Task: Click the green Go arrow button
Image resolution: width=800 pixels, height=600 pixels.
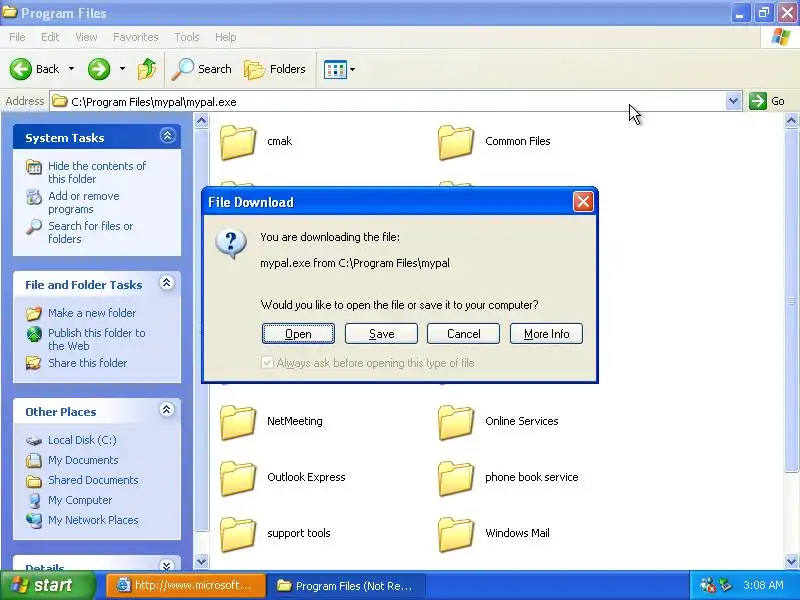Action: (x=758, y=101)
